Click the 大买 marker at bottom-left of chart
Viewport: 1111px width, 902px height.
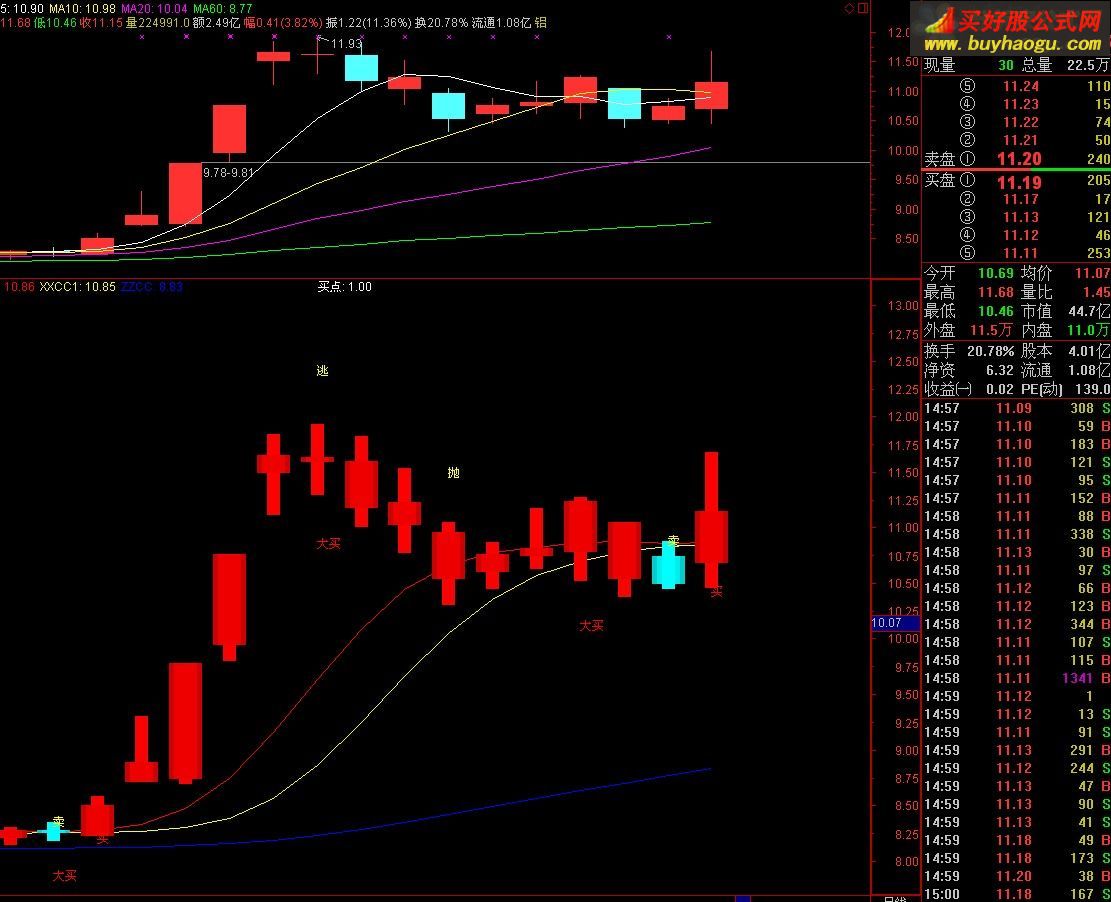point(64,875)
